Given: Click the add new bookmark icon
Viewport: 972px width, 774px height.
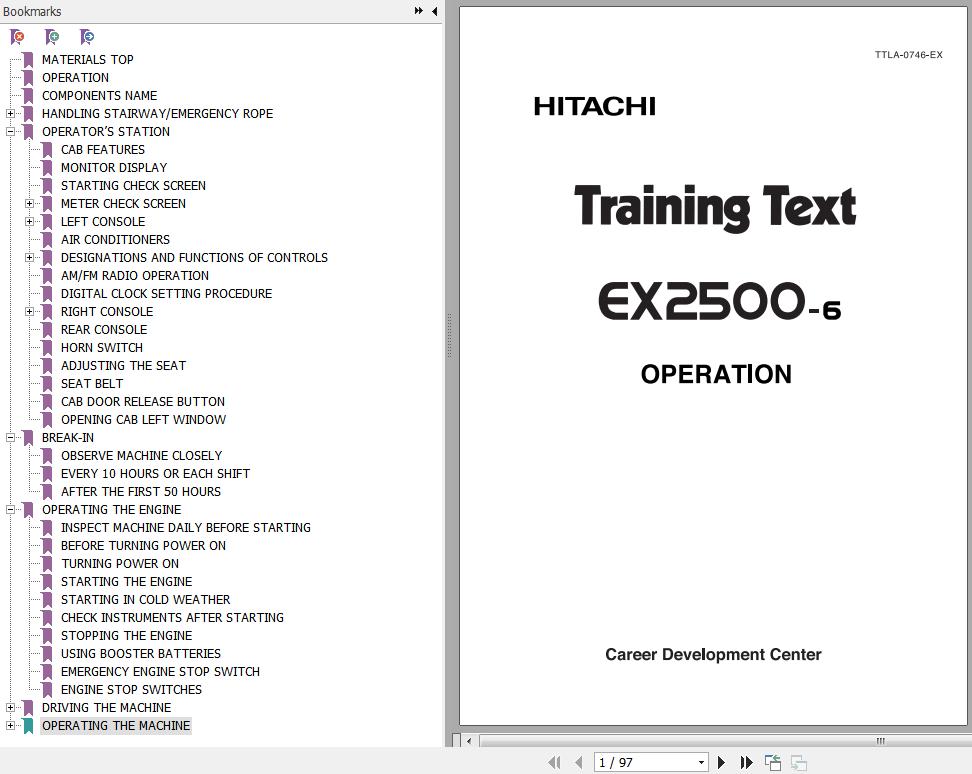Looking at the screenshot, I should 53,37.
